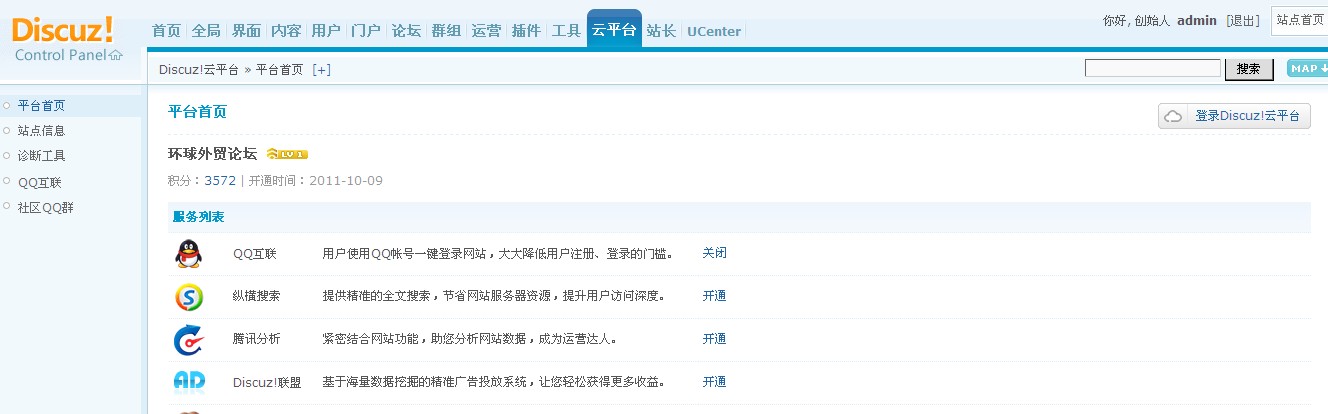Open the 全局 top menu
Image resolution: width=1328 pixels, height=414 pixels.
point(206,31)
